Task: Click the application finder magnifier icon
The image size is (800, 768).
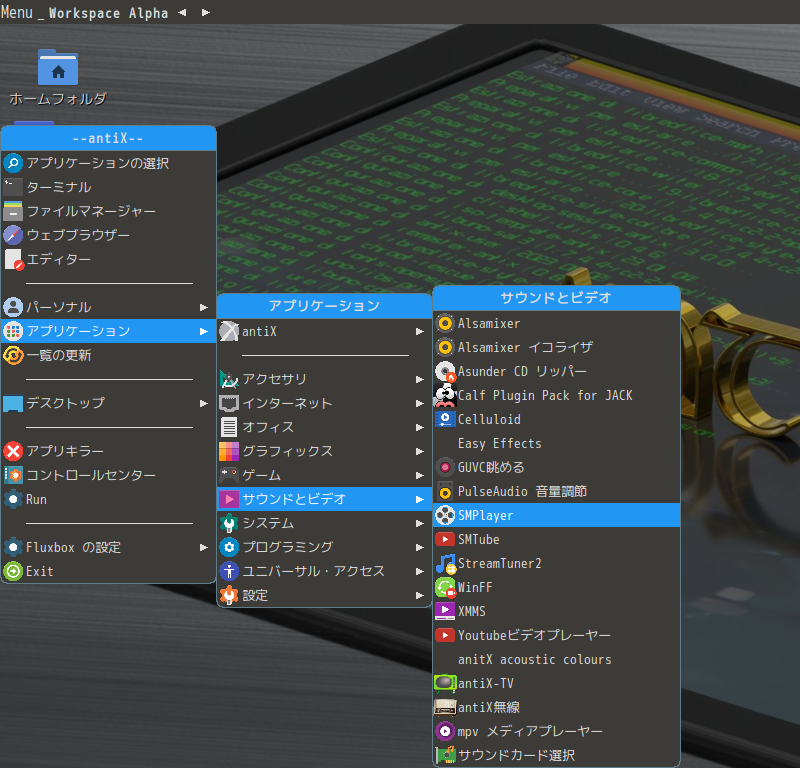Action: tap(13, 163)
